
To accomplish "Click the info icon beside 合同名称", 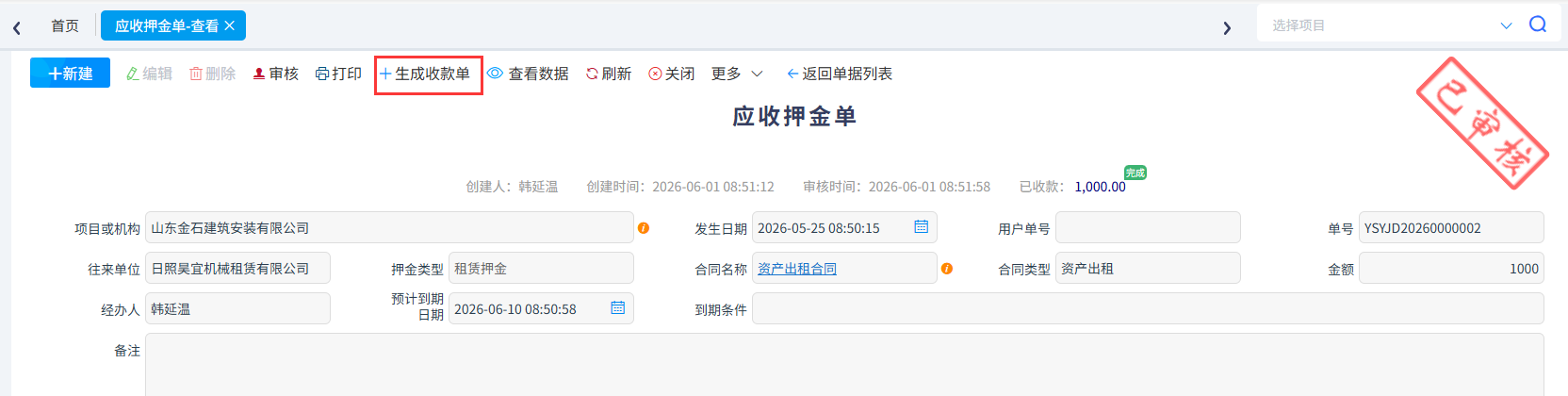I will click(x=947, y=269).
